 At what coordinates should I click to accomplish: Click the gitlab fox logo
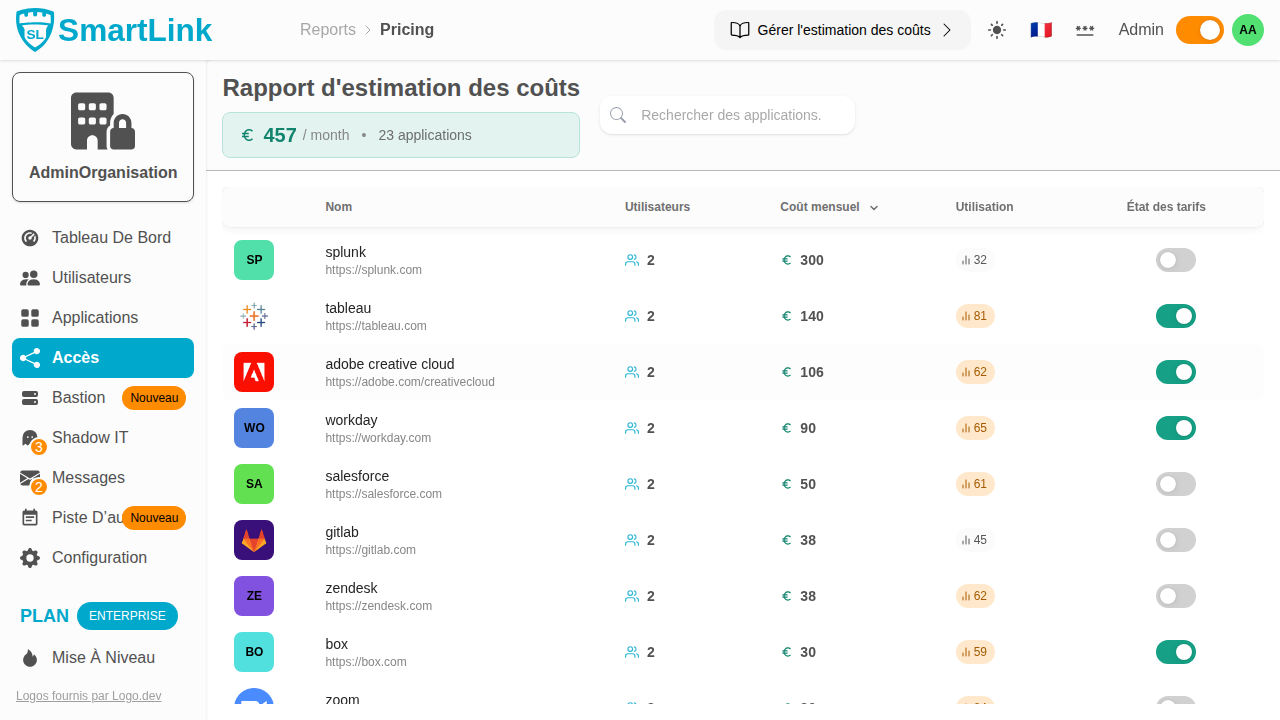(x=254, y=540)
